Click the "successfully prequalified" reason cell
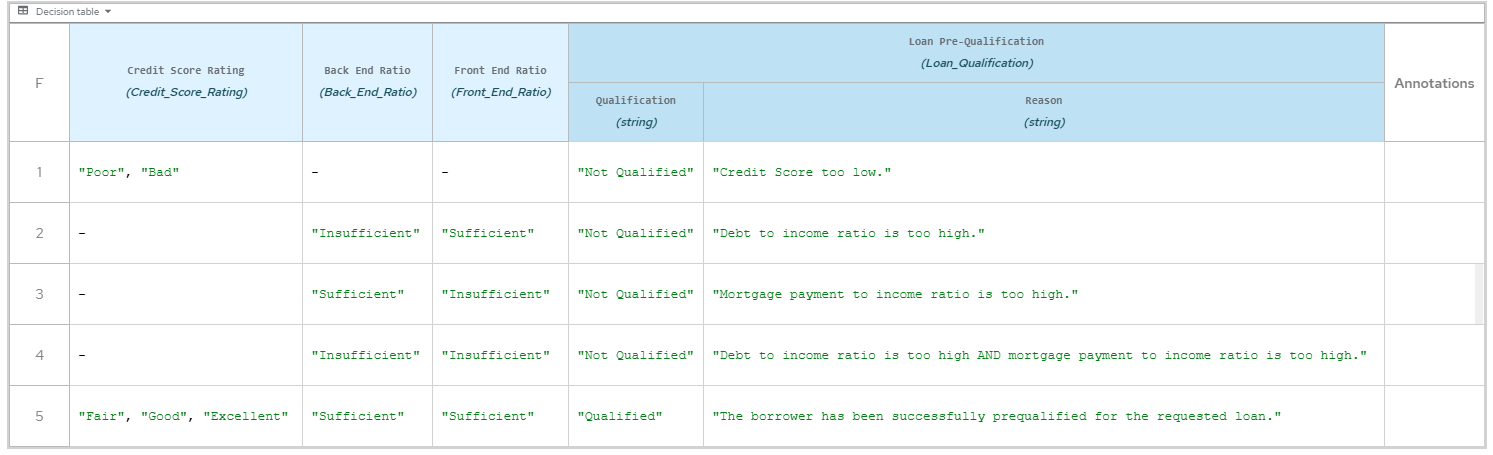 [x=1044, y=416]
